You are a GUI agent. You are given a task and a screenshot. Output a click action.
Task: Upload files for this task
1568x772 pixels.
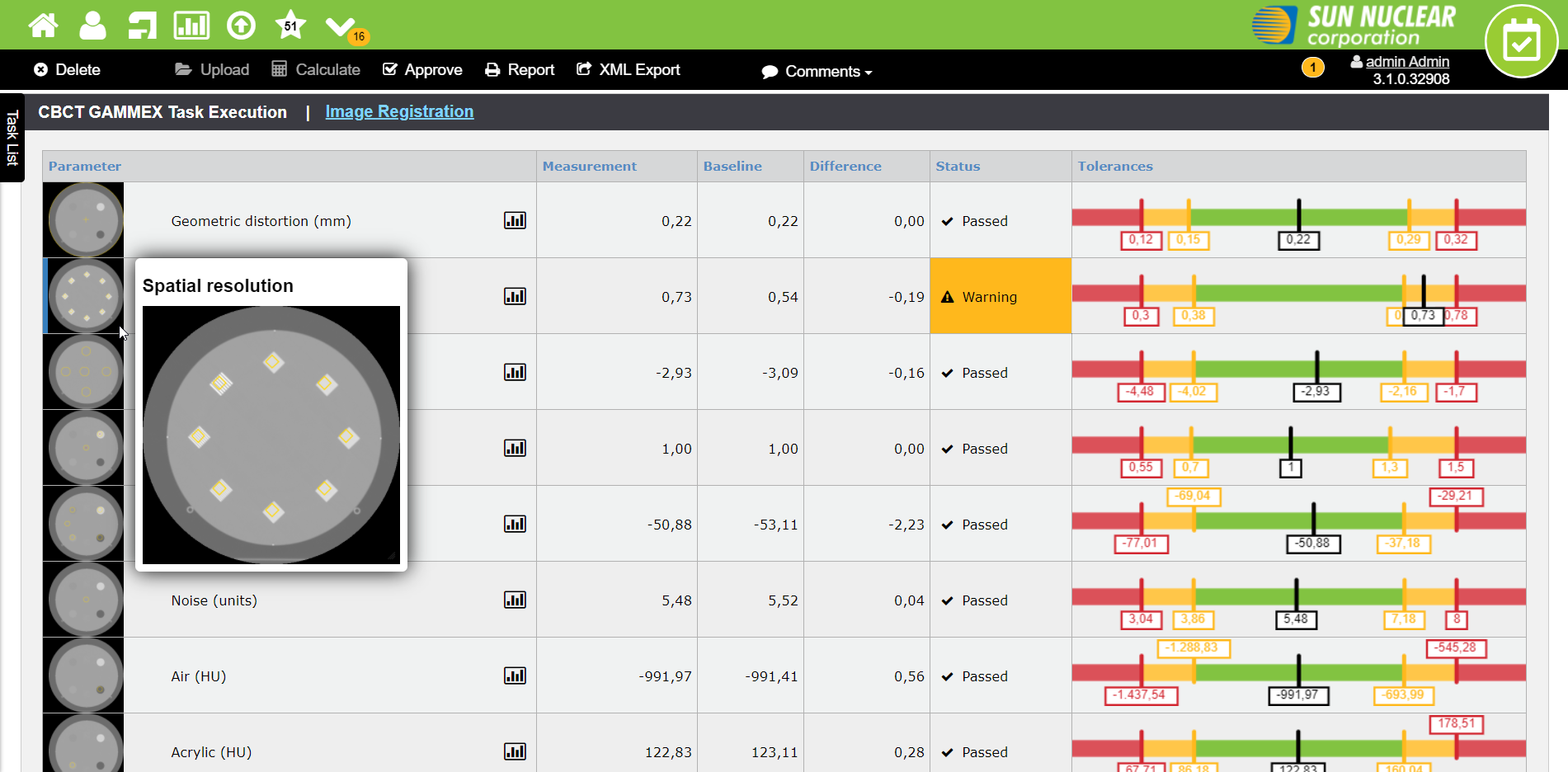click(212, 70)
